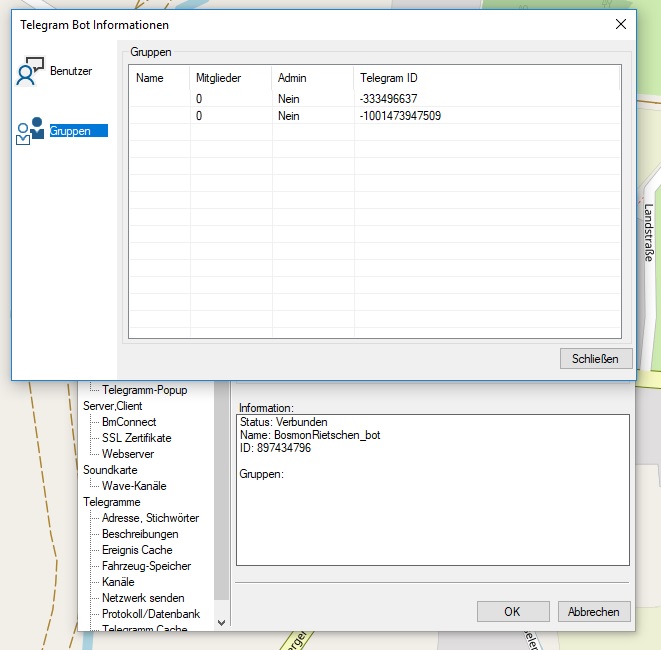Open Telegramm-Popup tree entry
The image size is (661, 650).
[144, 390]
